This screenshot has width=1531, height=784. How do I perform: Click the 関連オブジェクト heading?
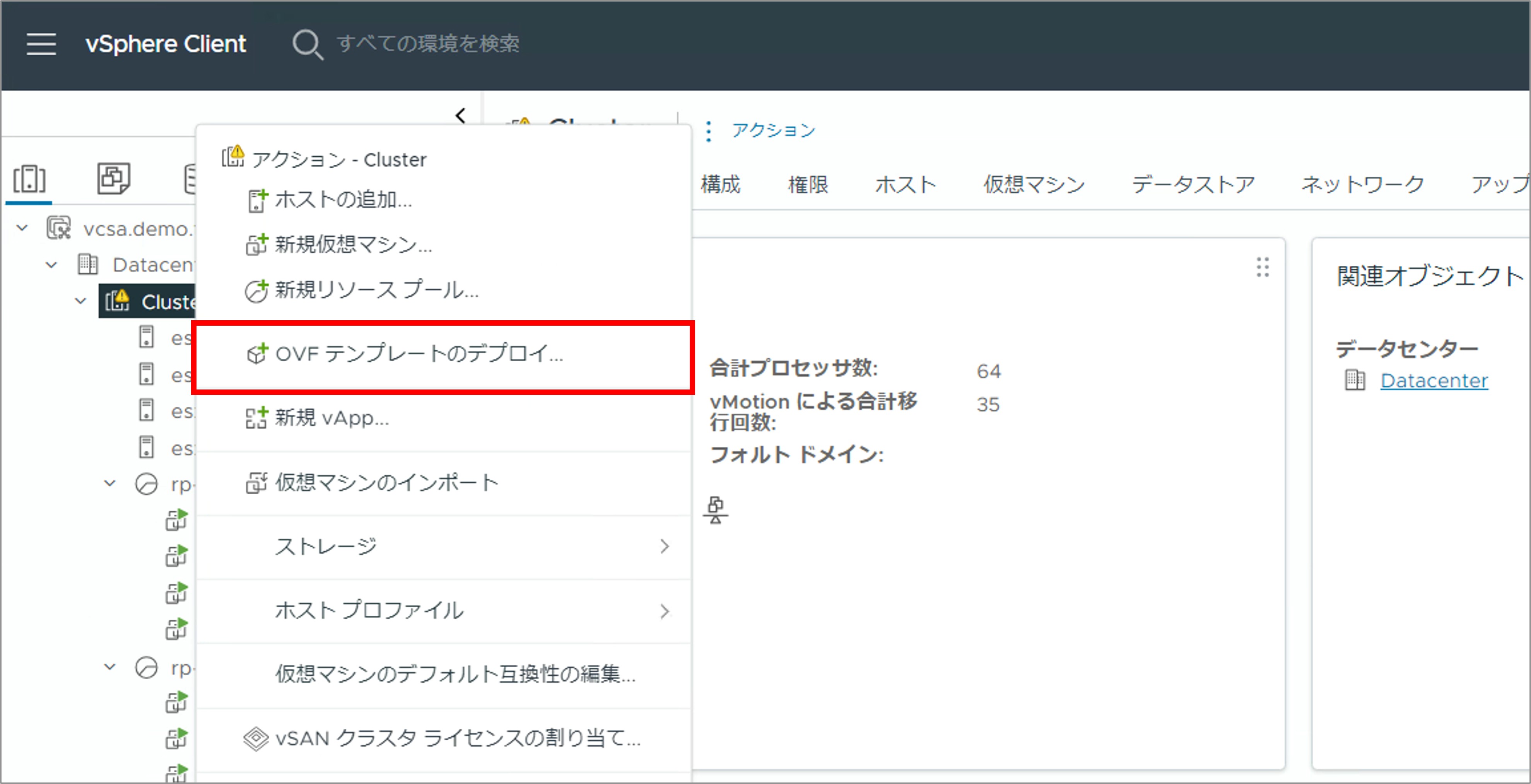click(x=1430, y=277)
